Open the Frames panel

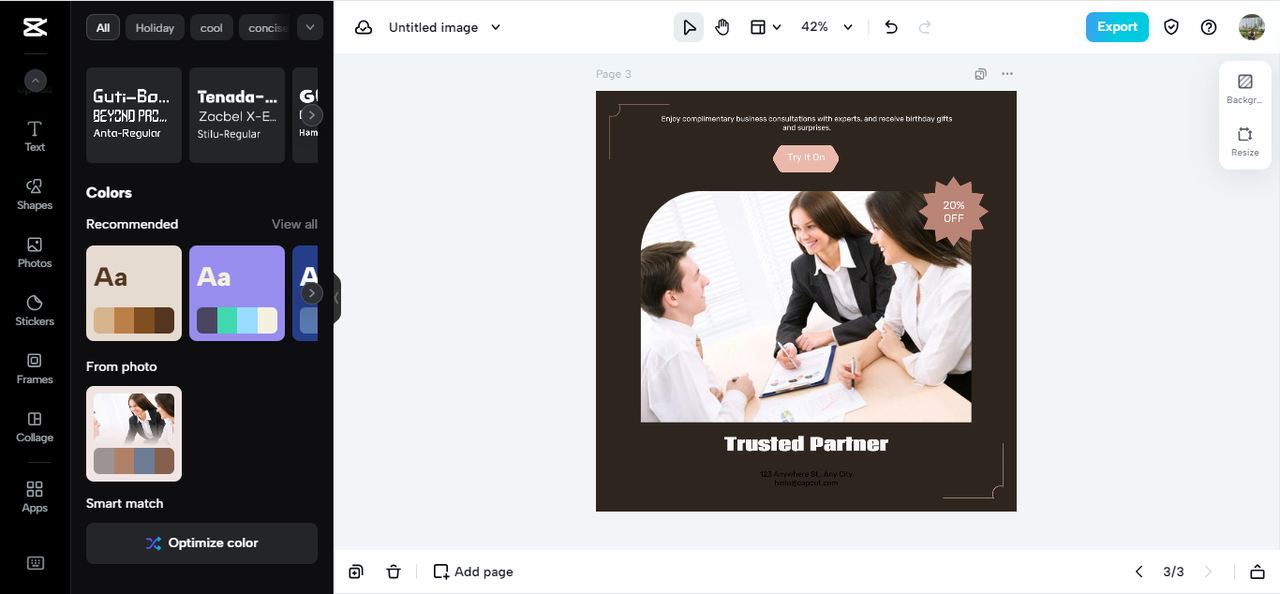pyautogui.click(x=35, y=368)
